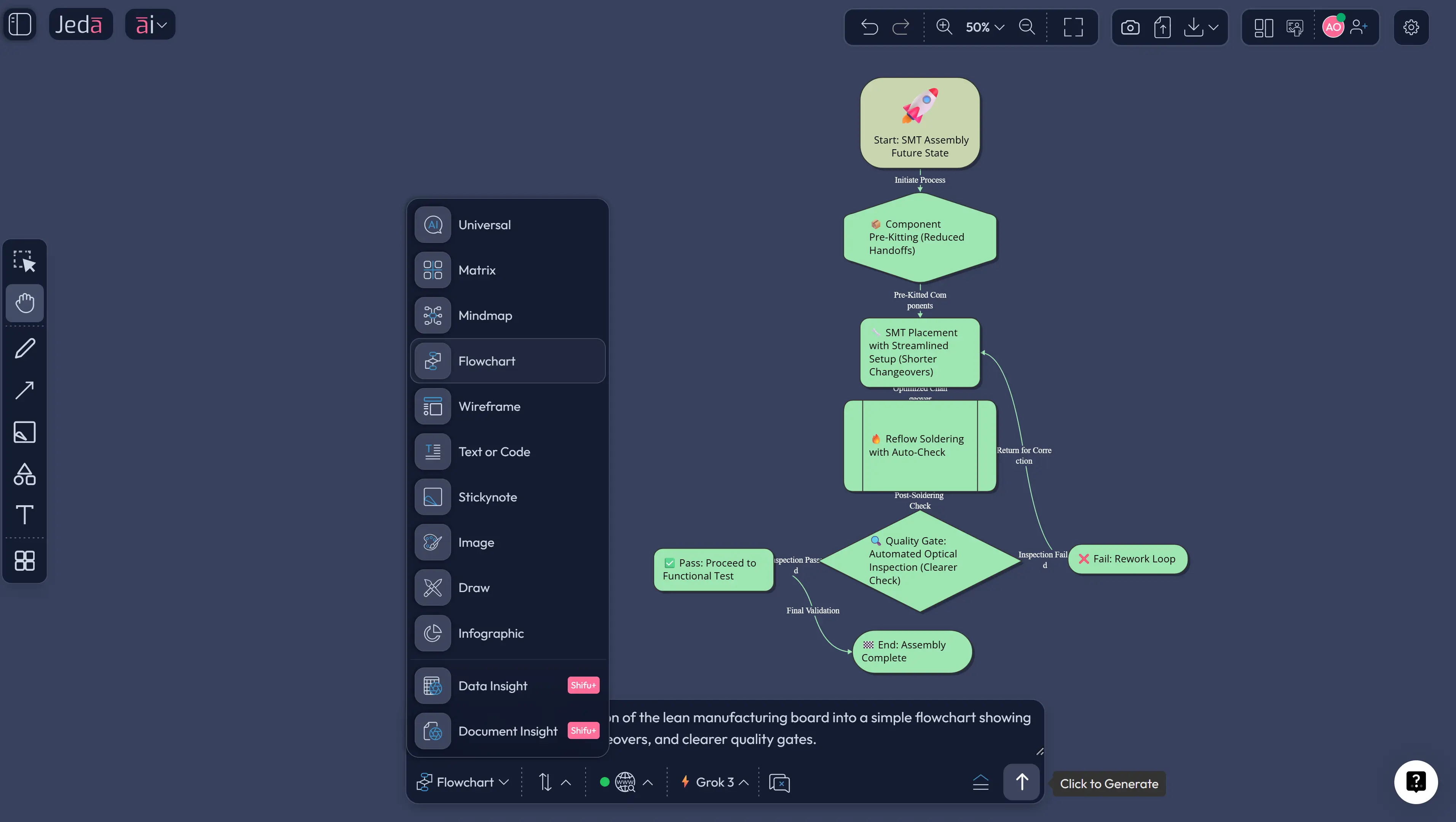The height and width of the screenshot is (822, 1456).
Task: Choose the arrow connector tool
Action: [x=24, y=390]
